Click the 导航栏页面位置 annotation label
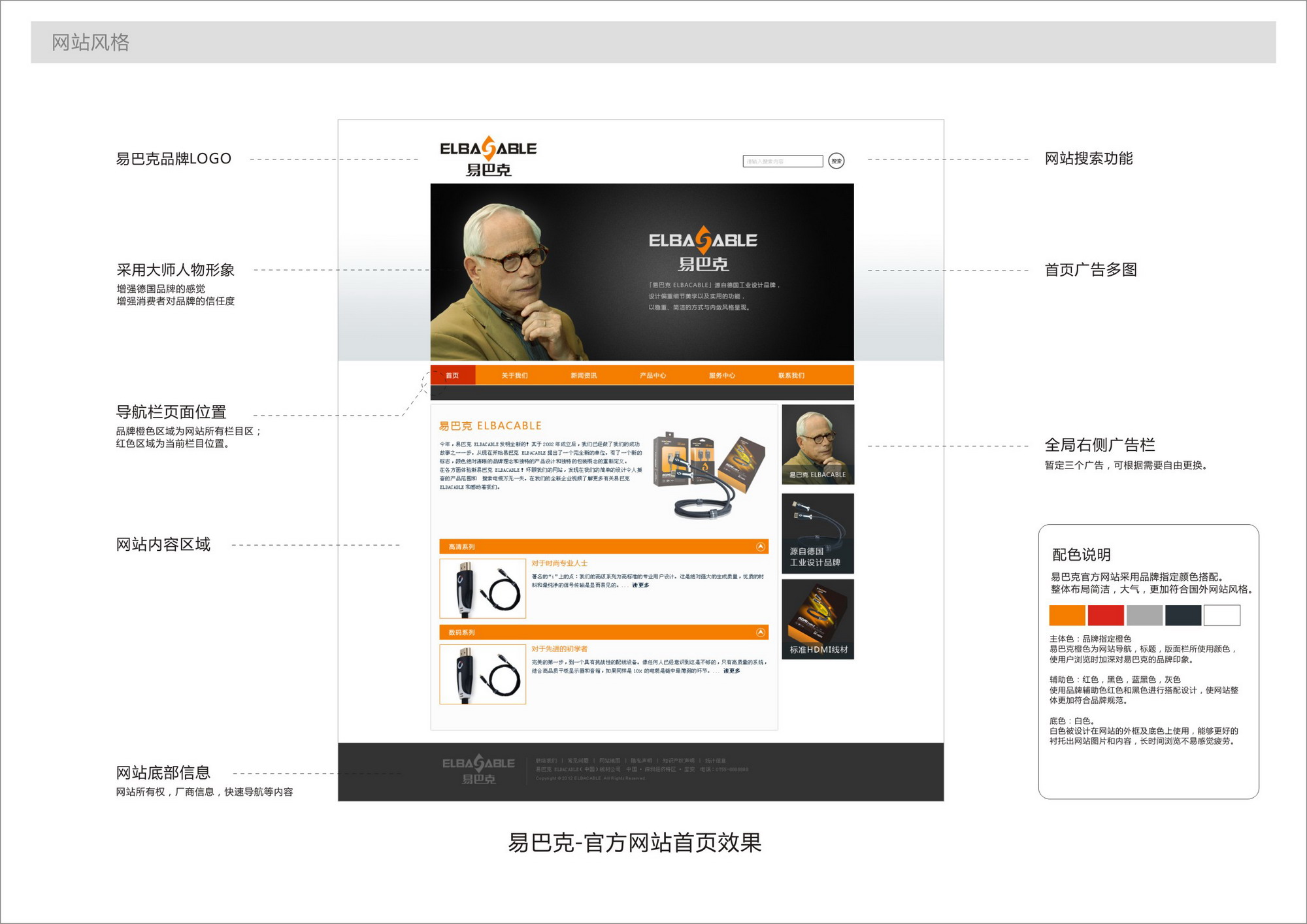 click(x=171, y=412)
